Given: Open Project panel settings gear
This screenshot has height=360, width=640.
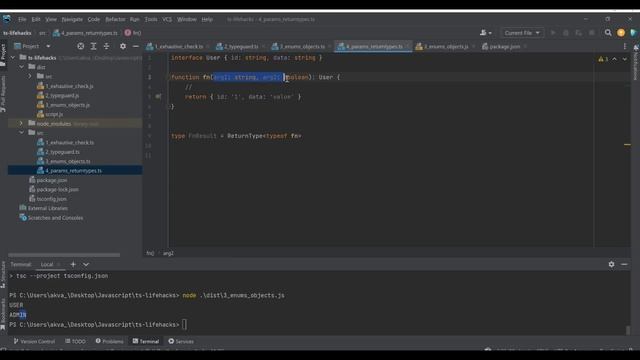Looking at the screenshot, I should coord(123,47).
